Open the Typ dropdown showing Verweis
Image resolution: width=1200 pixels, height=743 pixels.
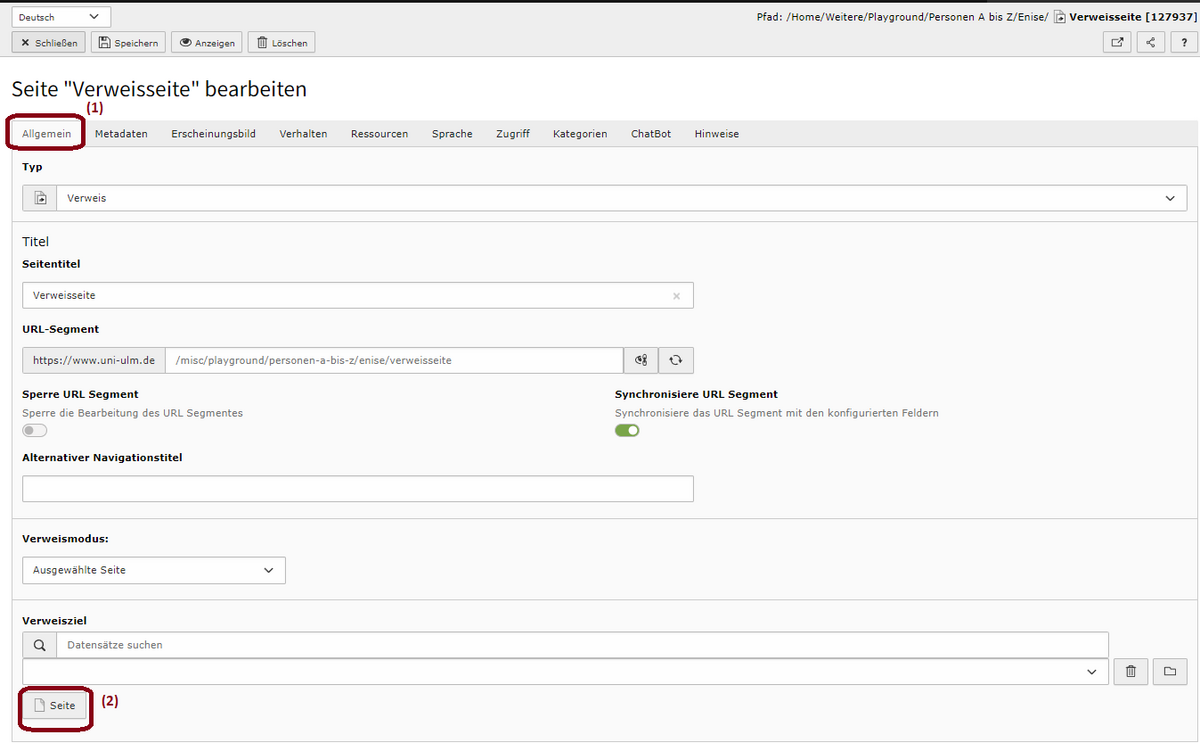coord(621,198)
